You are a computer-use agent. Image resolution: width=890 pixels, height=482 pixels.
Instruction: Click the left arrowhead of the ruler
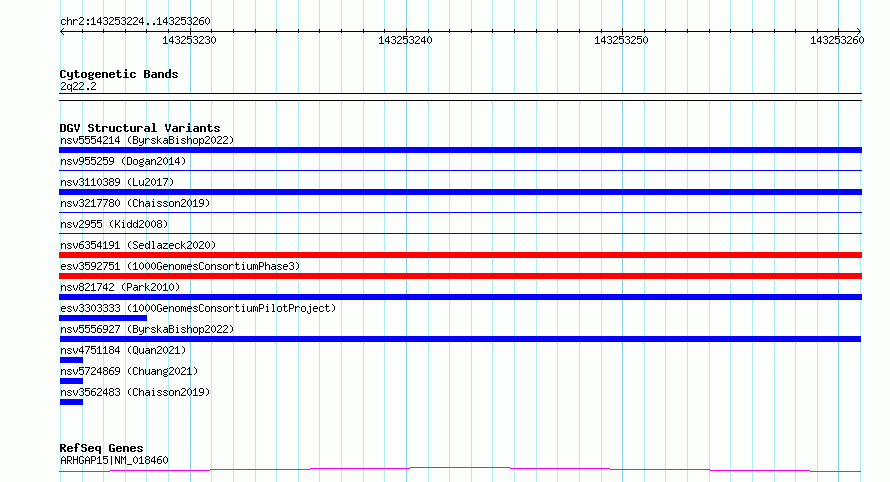tap(62, 32)
